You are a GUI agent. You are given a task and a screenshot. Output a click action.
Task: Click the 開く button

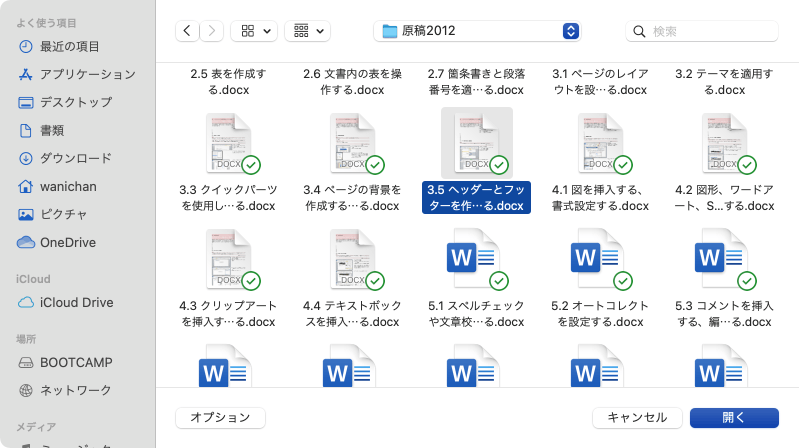(x=734, y=418)
